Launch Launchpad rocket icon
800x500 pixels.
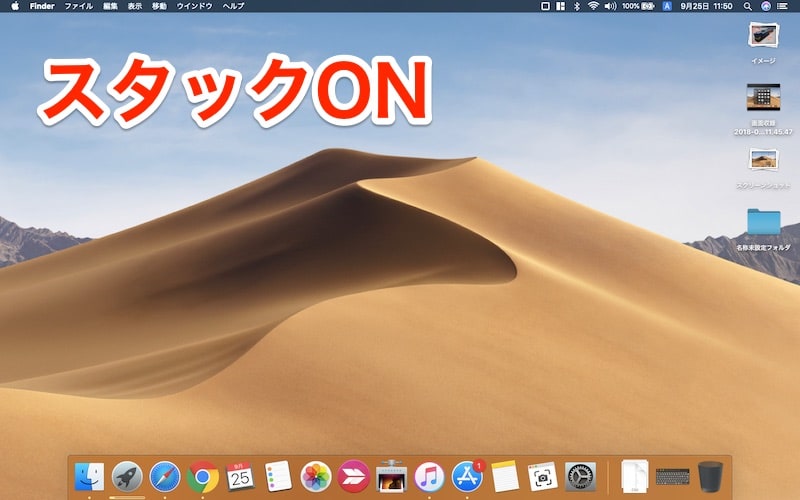(127, 476)
